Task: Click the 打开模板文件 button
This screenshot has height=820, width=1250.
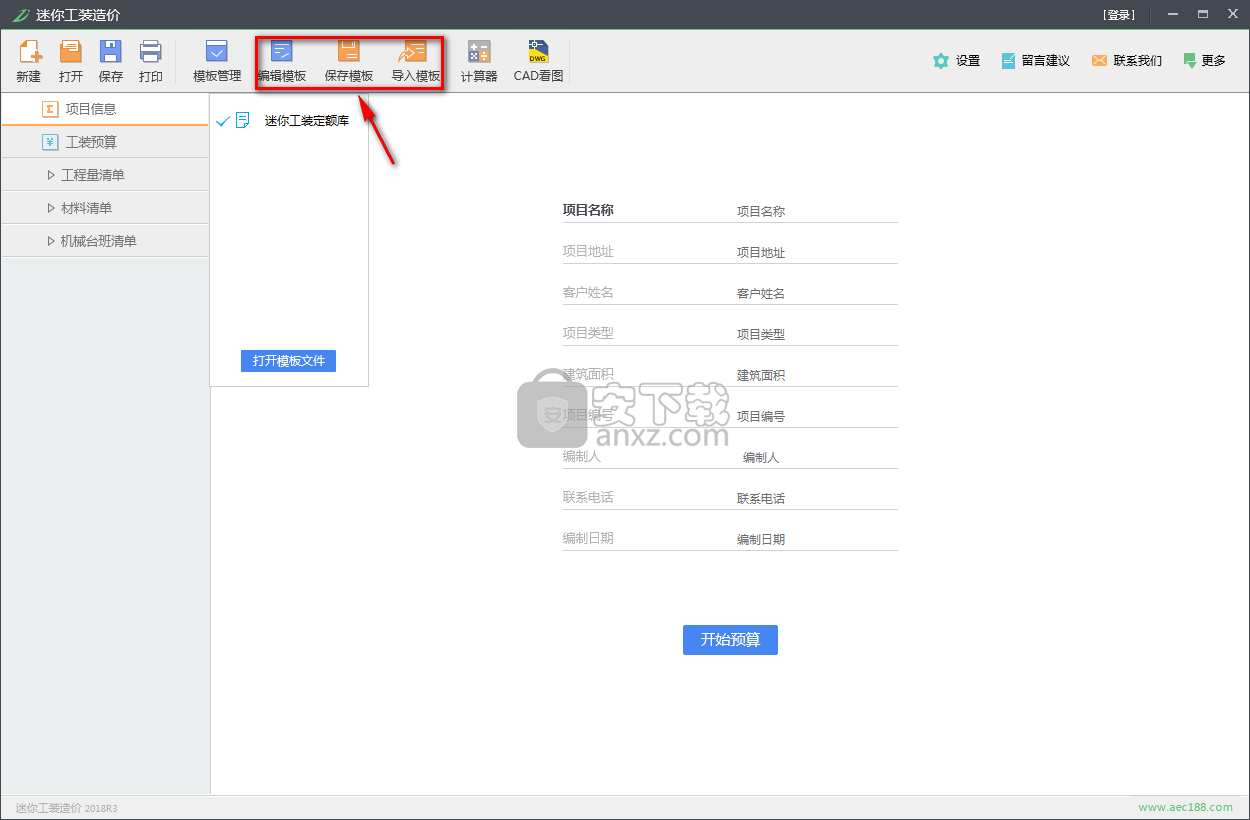Action: pyautogui.click(x=288, y=361)
